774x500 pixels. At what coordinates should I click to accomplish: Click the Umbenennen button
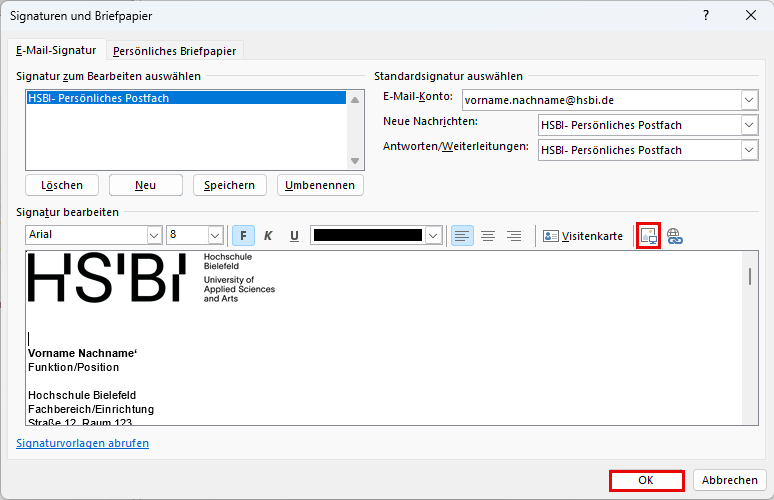tap(320, 185)
